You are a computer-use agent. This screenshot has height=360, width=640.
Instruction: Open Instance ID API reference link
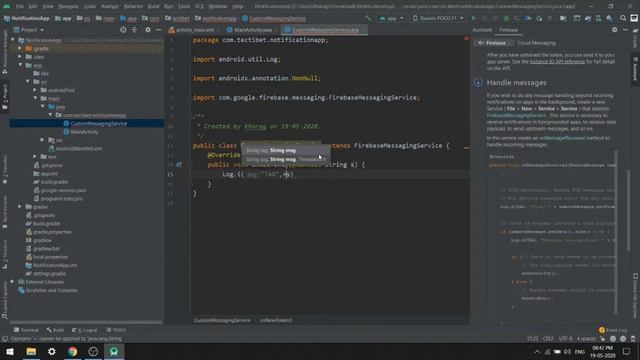[557, 62]
